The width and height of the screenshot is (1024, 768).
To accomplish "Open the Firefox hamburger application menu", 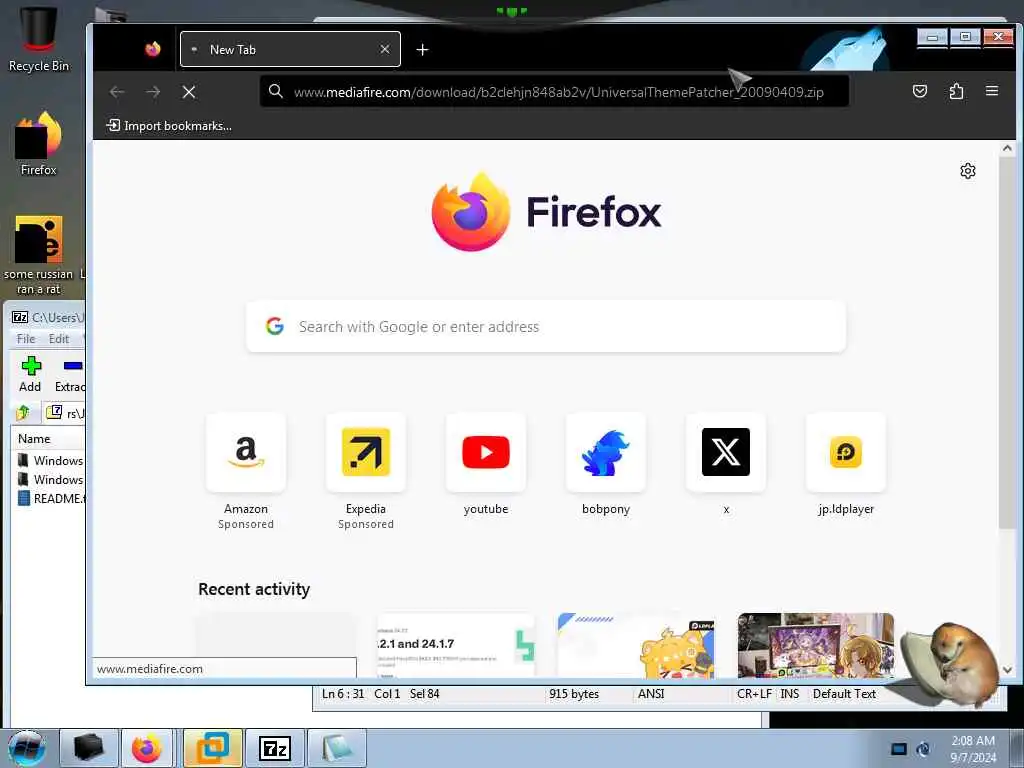I will coord(991,91).
